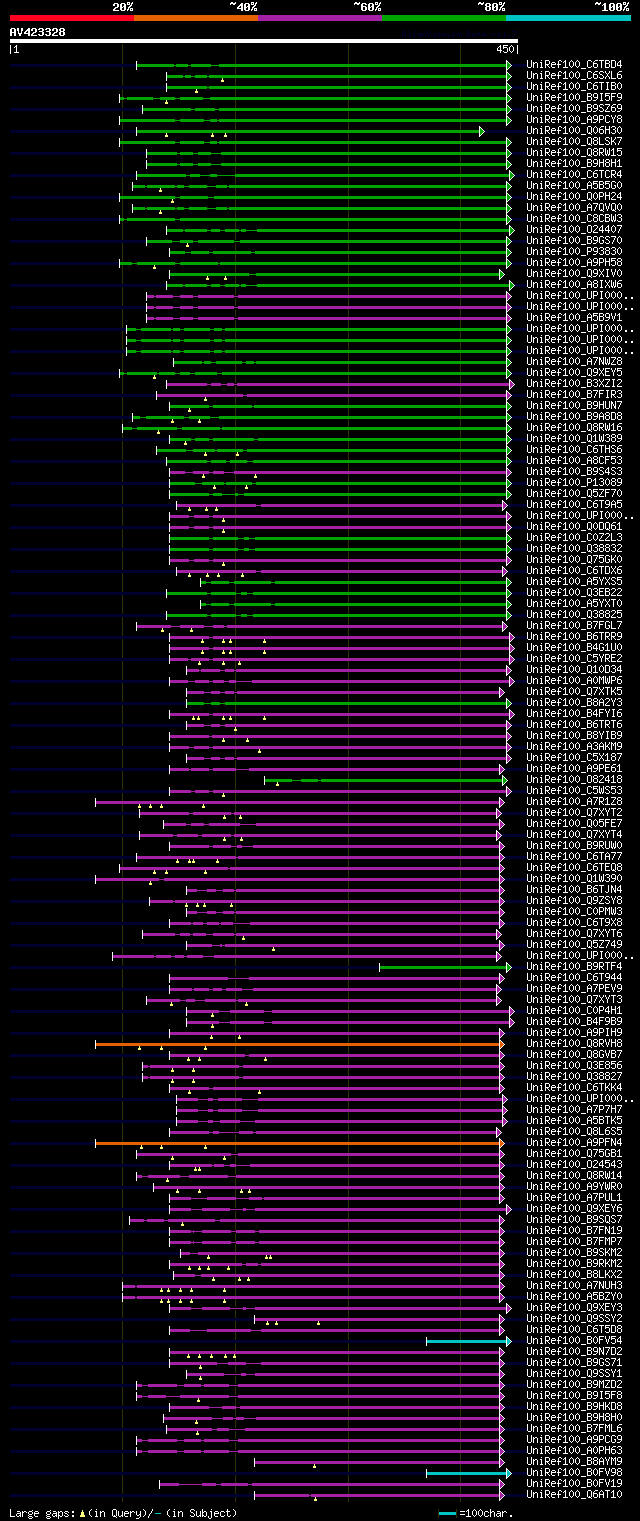Open hit UniRef100_C6TBD4

(574, 64)
